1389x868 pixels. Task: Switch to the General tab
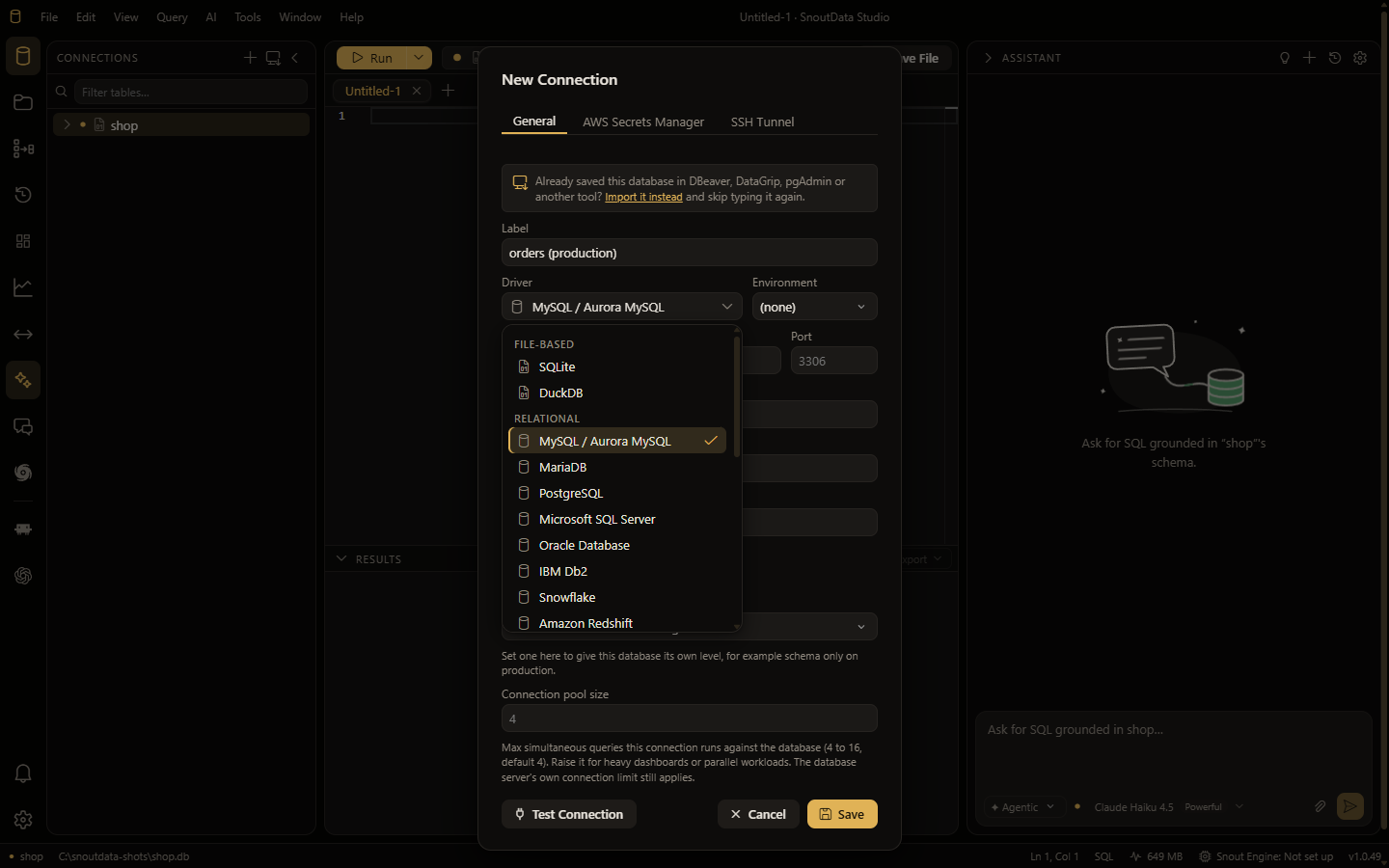(534, 122)
